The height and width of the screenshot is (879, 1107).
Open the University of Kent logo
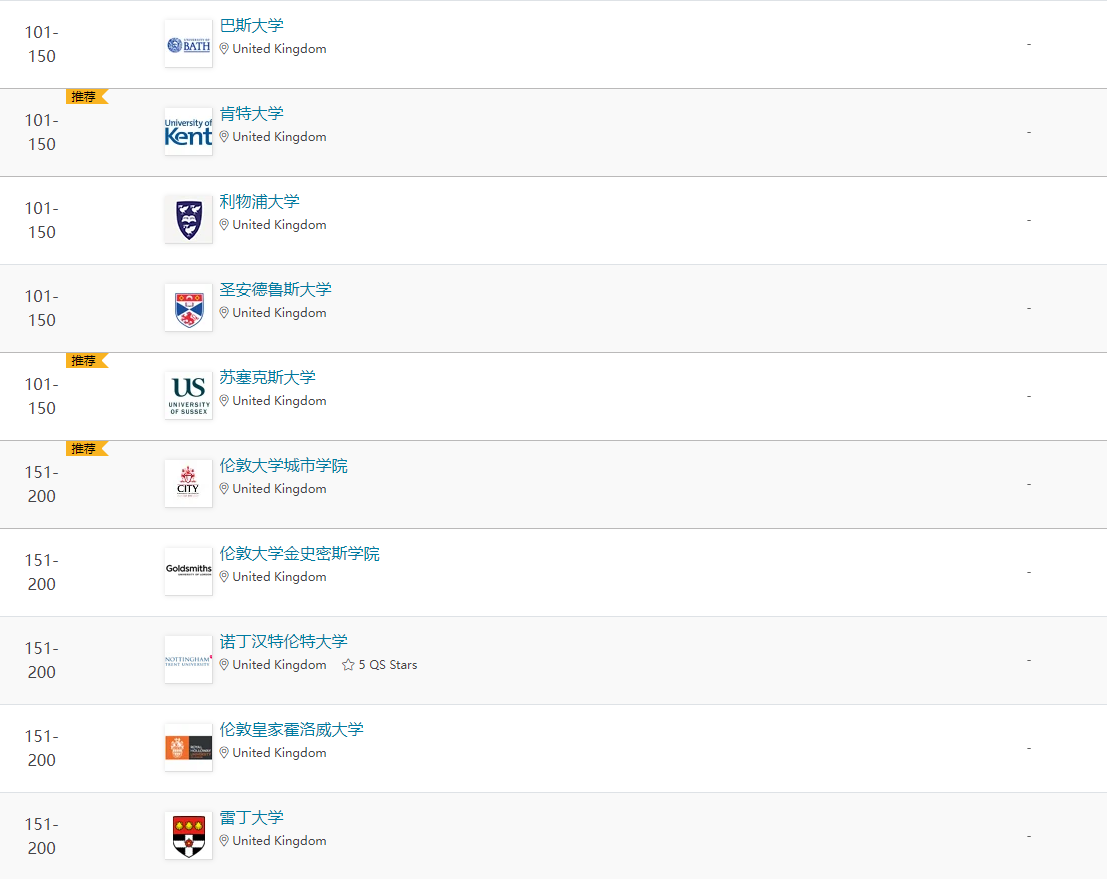click(x=189, y=131)
